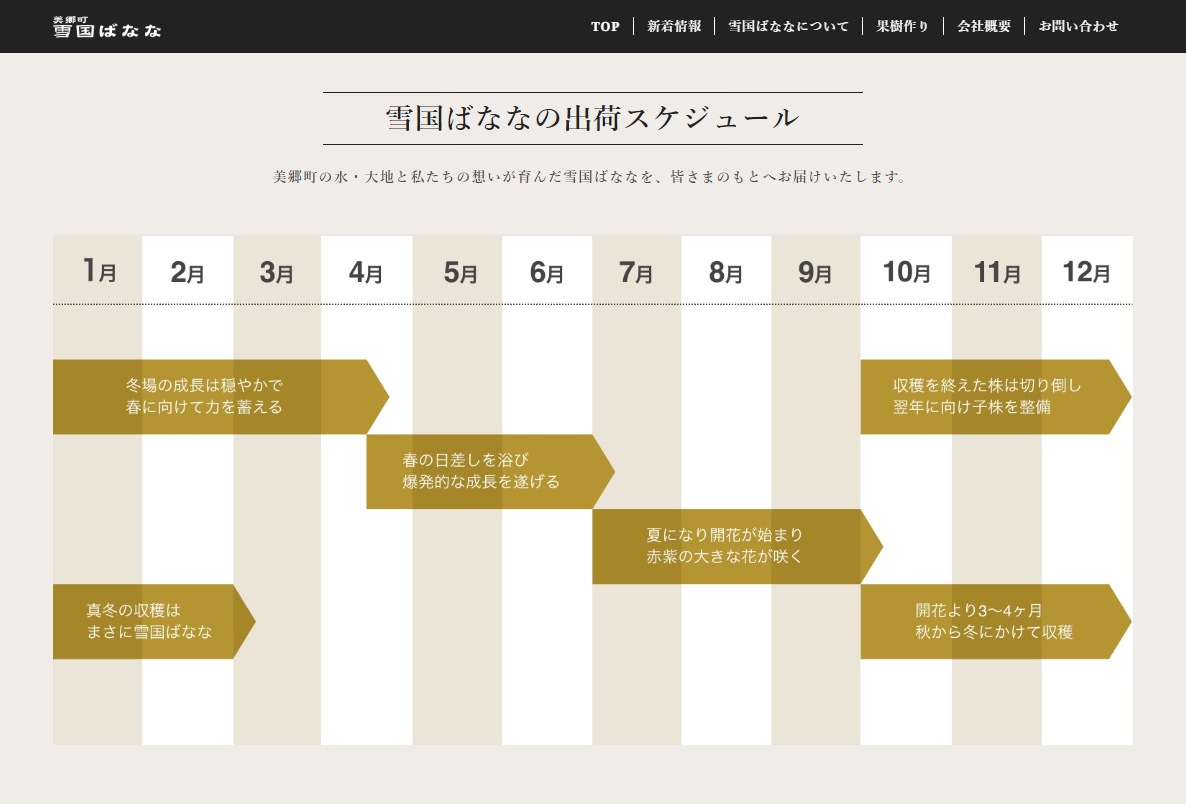Click the 6月 column header
Viewport: 1186px width, 804px height.
[x=547, y=271]
